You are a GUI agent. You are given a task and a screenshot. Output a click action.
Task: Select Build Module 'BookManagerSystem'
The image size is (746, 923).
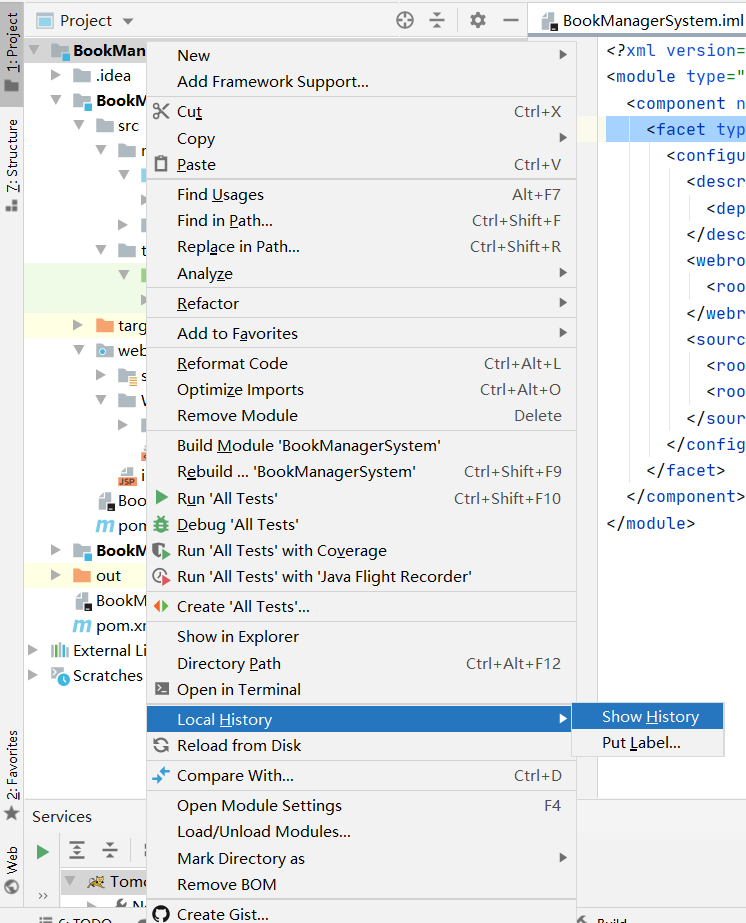pyautogui.click(x=361, y=445)
